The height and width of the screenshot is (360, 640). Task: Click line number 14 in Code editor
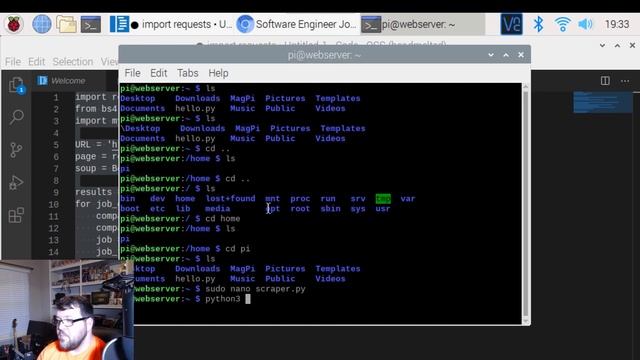pyautogui.click(x=54, y=252)
